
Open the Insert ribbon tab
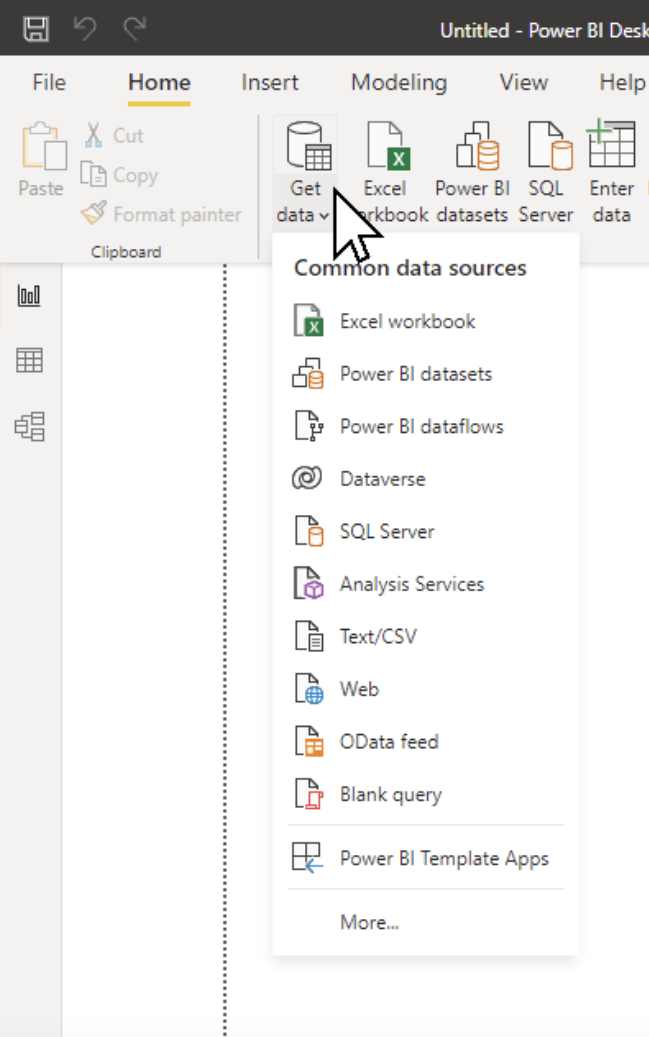click(x=270, y=83)
